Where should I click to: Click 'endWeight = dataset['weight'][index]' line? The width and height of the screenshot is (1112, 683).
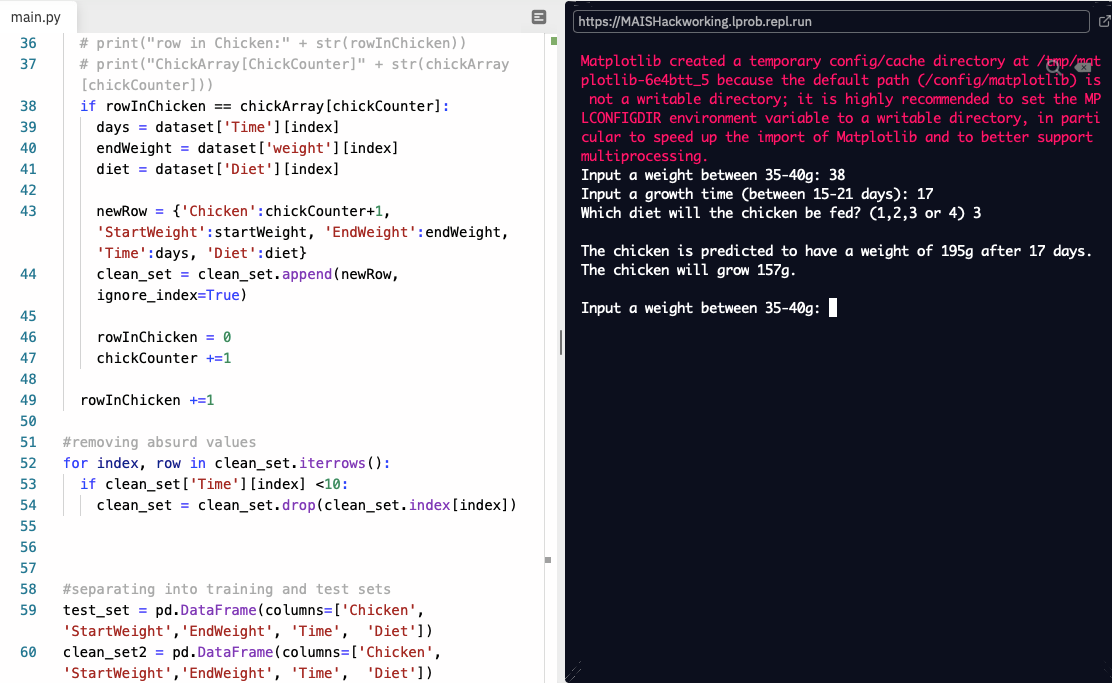pyautogui.click(x=248, y=148)
